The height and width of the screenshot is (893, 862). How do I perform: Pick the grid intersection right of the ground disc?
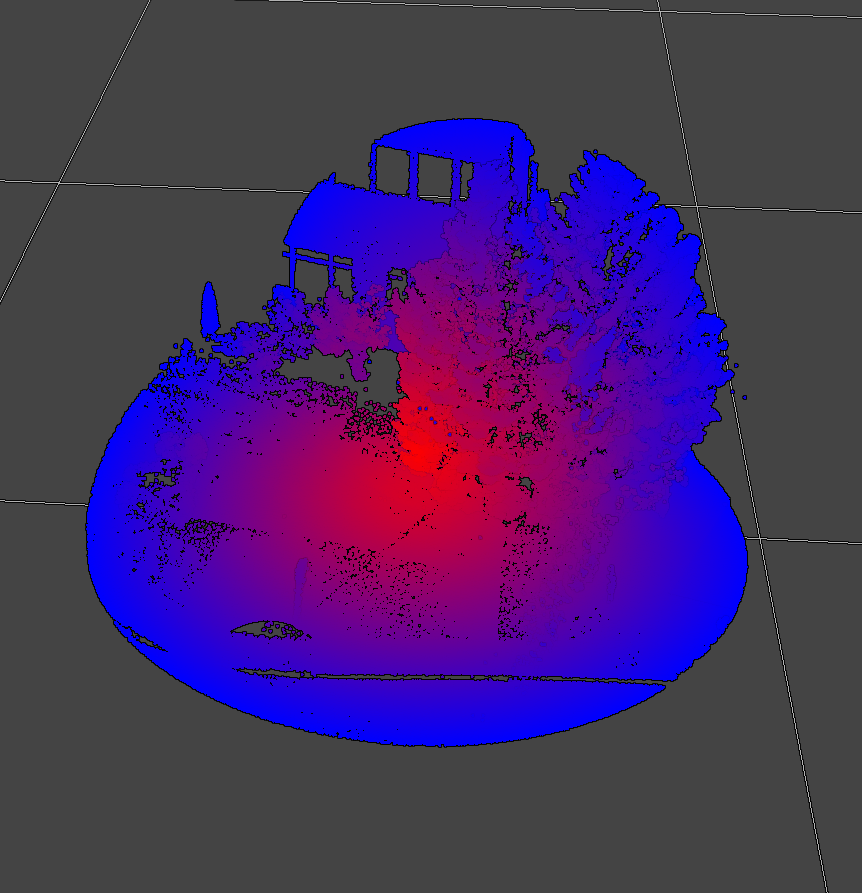(x=761, y=538)
